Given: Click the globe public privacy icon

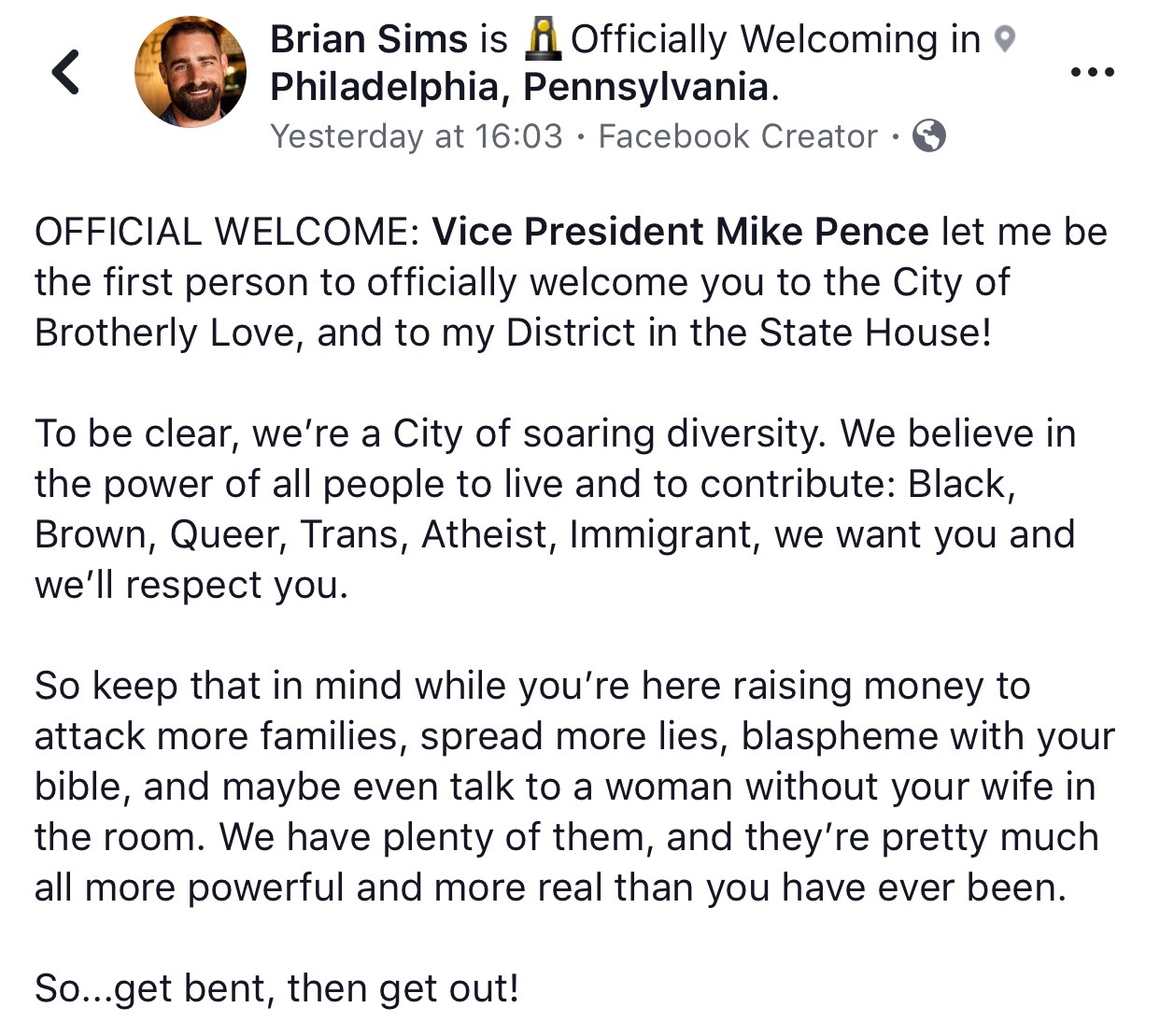Looking at the screenshot, I should coord(928,136).
